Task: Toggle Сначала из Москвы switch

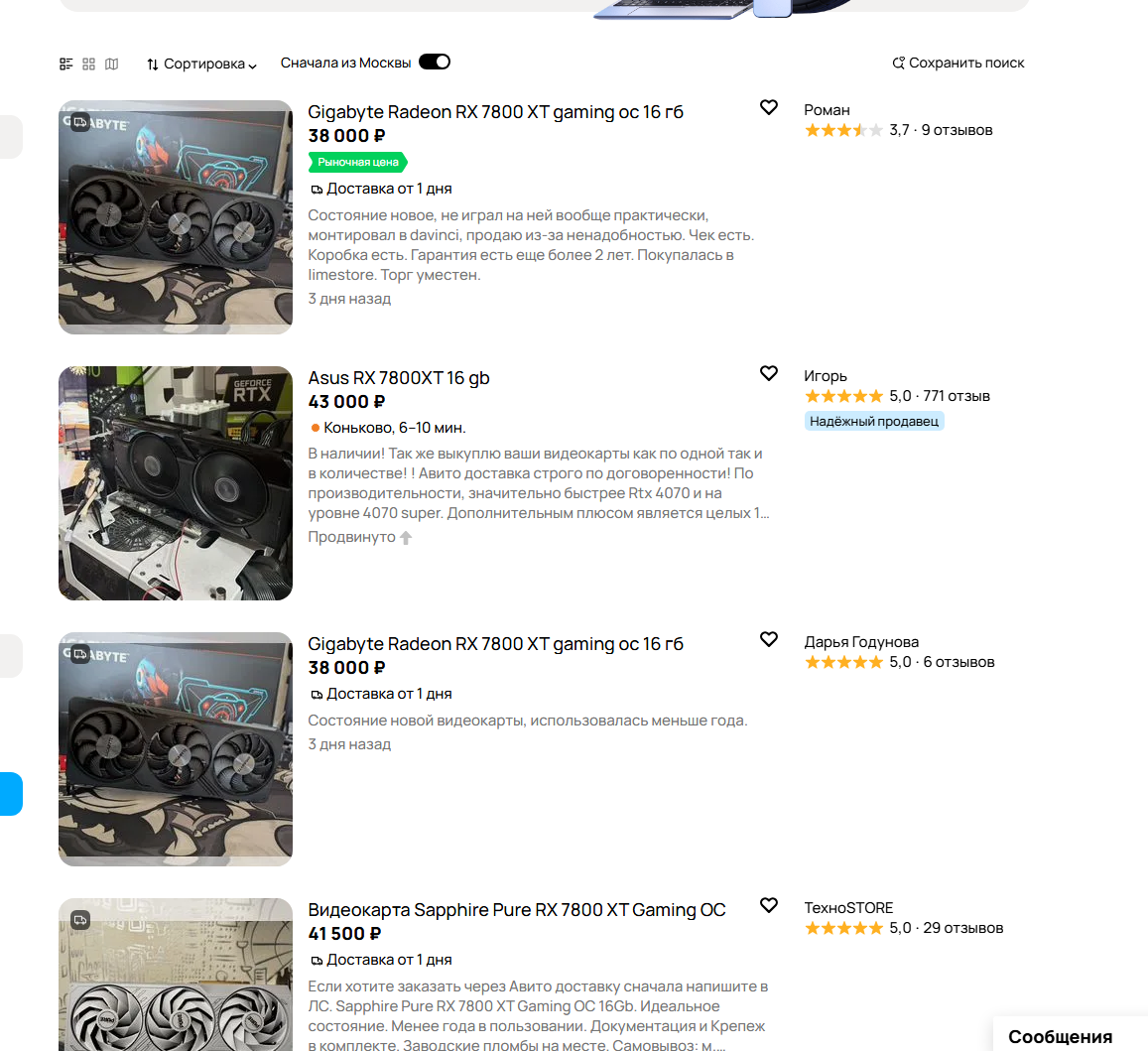Action: click(x=435, y=63)
